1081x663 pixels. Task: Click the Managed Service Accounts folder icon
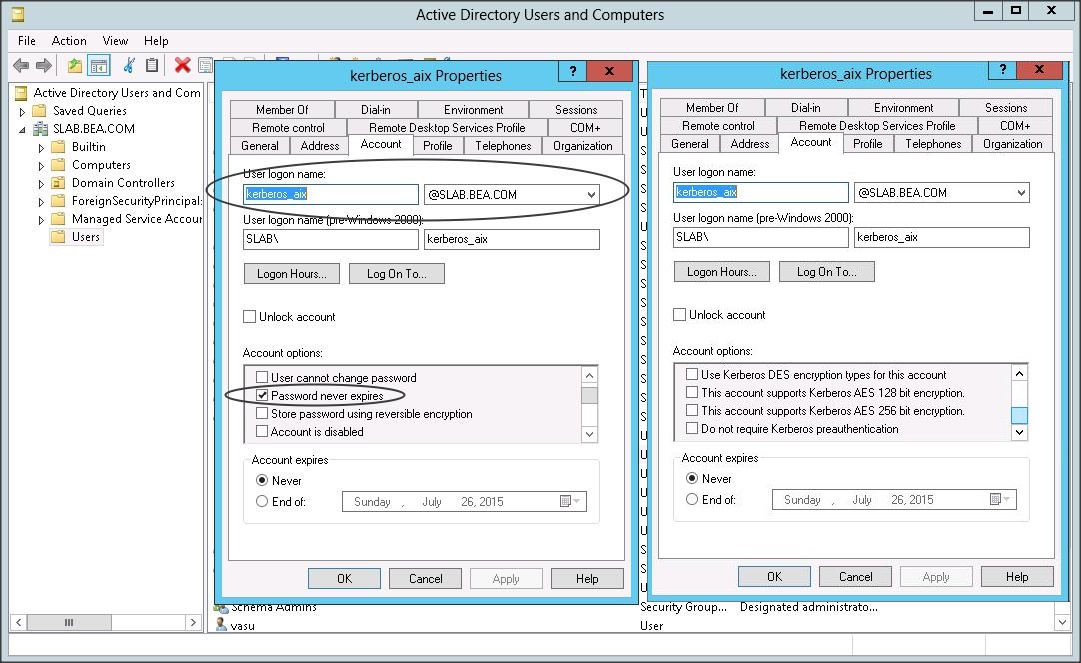[x=59, y=218]
